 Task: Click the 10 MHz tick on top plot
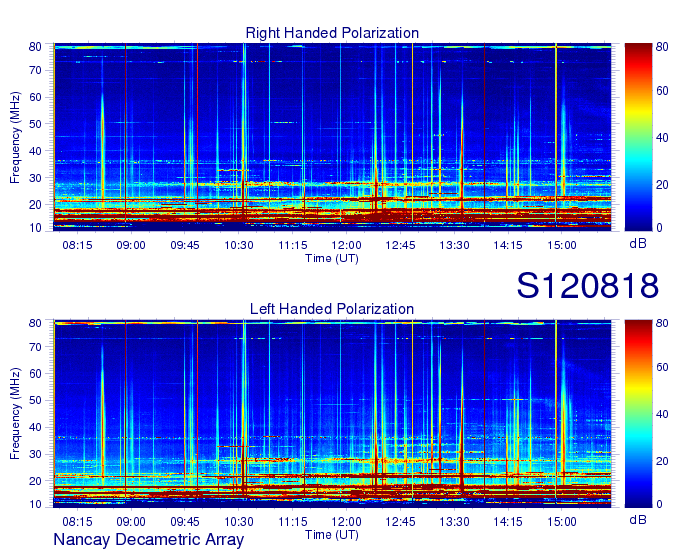[35, 228]
